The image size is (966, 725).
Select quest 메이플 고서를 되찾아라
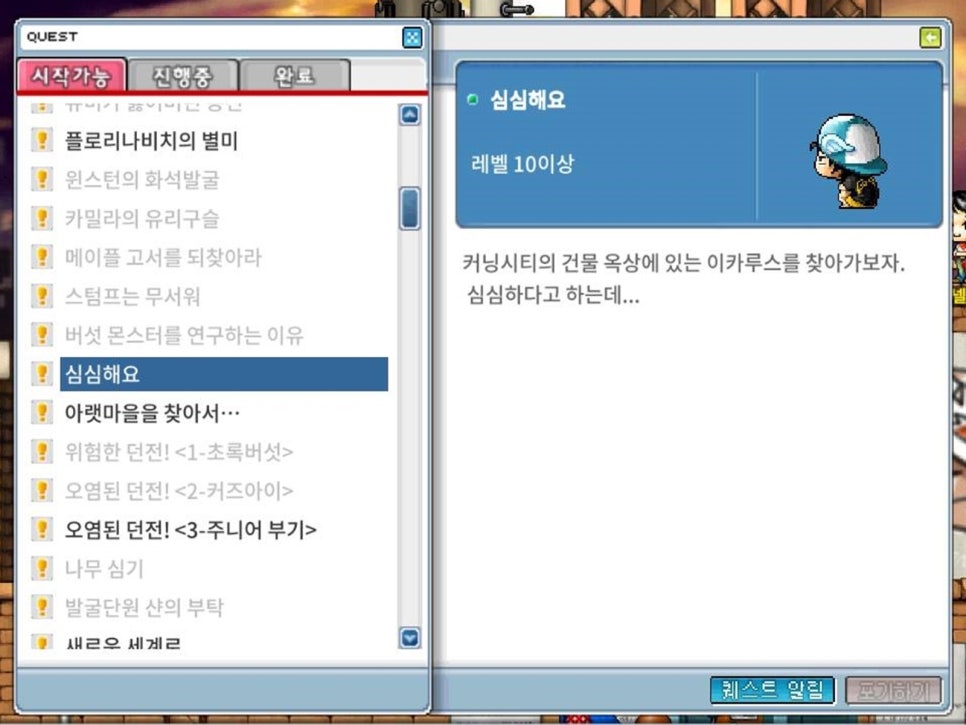pyautogui.click(x=163, y=257)
